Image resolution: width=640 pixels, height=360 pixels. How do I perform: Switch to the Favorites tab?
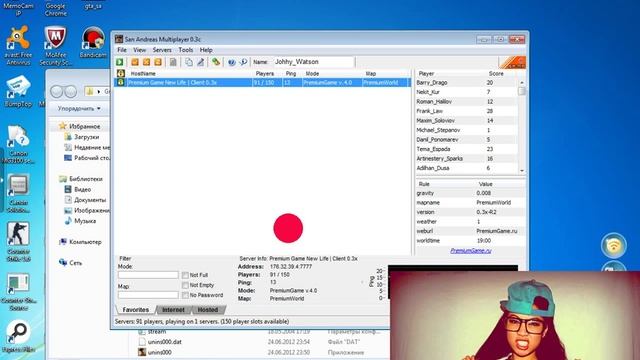click(136, 310)
